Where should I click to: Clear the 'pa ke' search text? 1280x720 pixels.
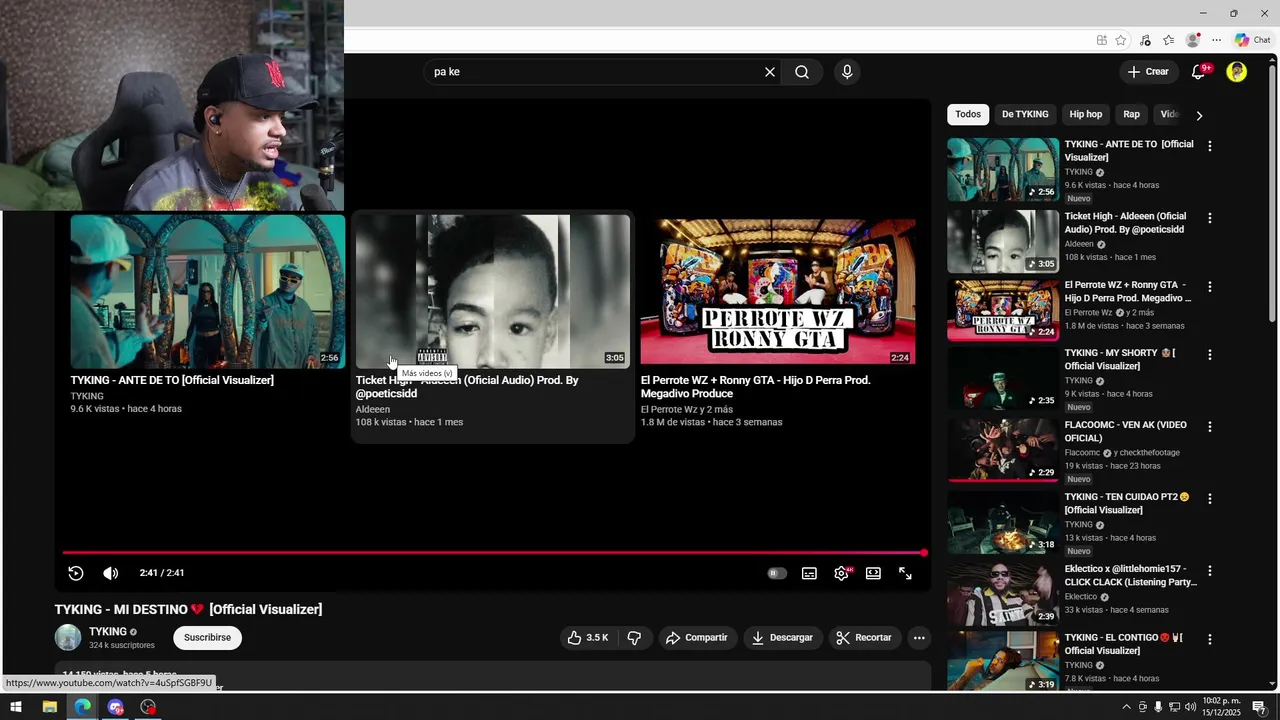pos(770,72)
